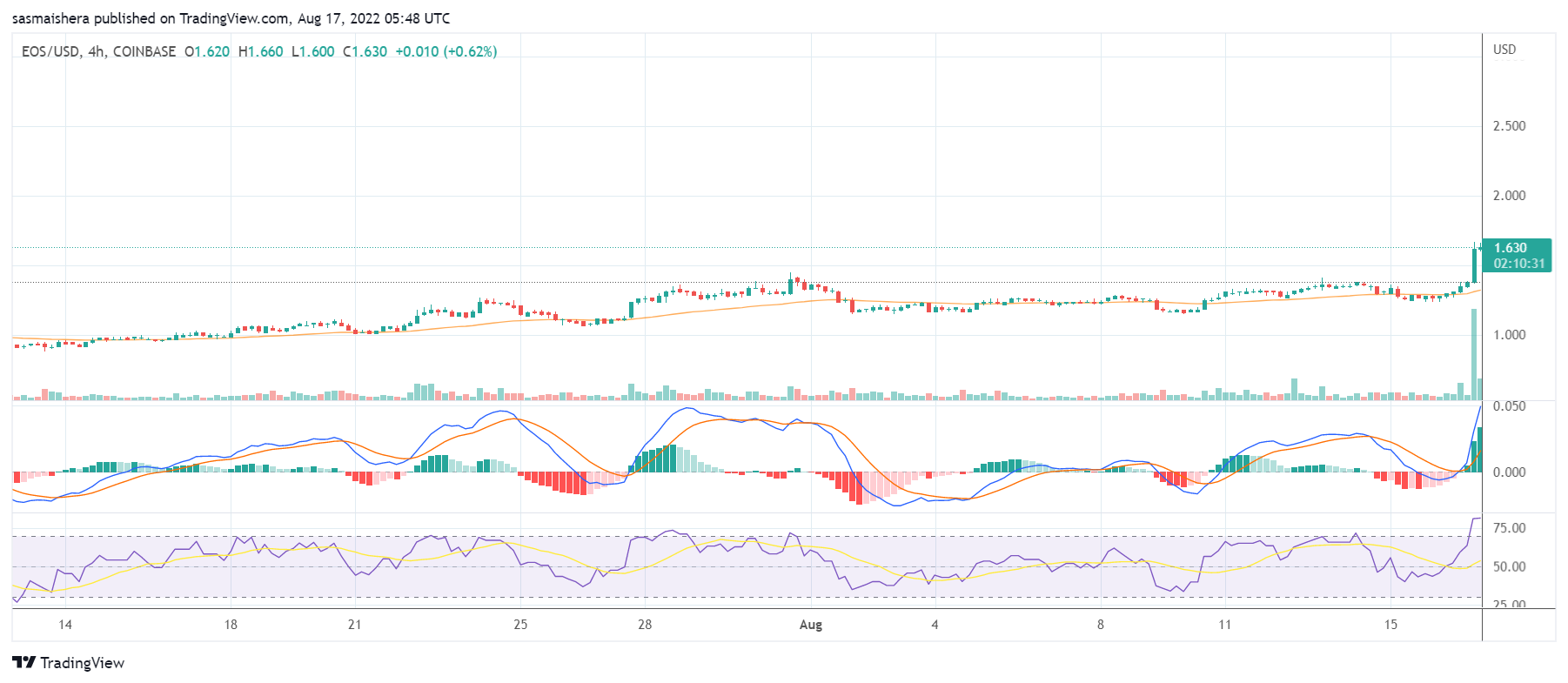Click the date label 14 on time axis
The width and height of the screenshot is (1568, 683).
(x=65, y=625)
